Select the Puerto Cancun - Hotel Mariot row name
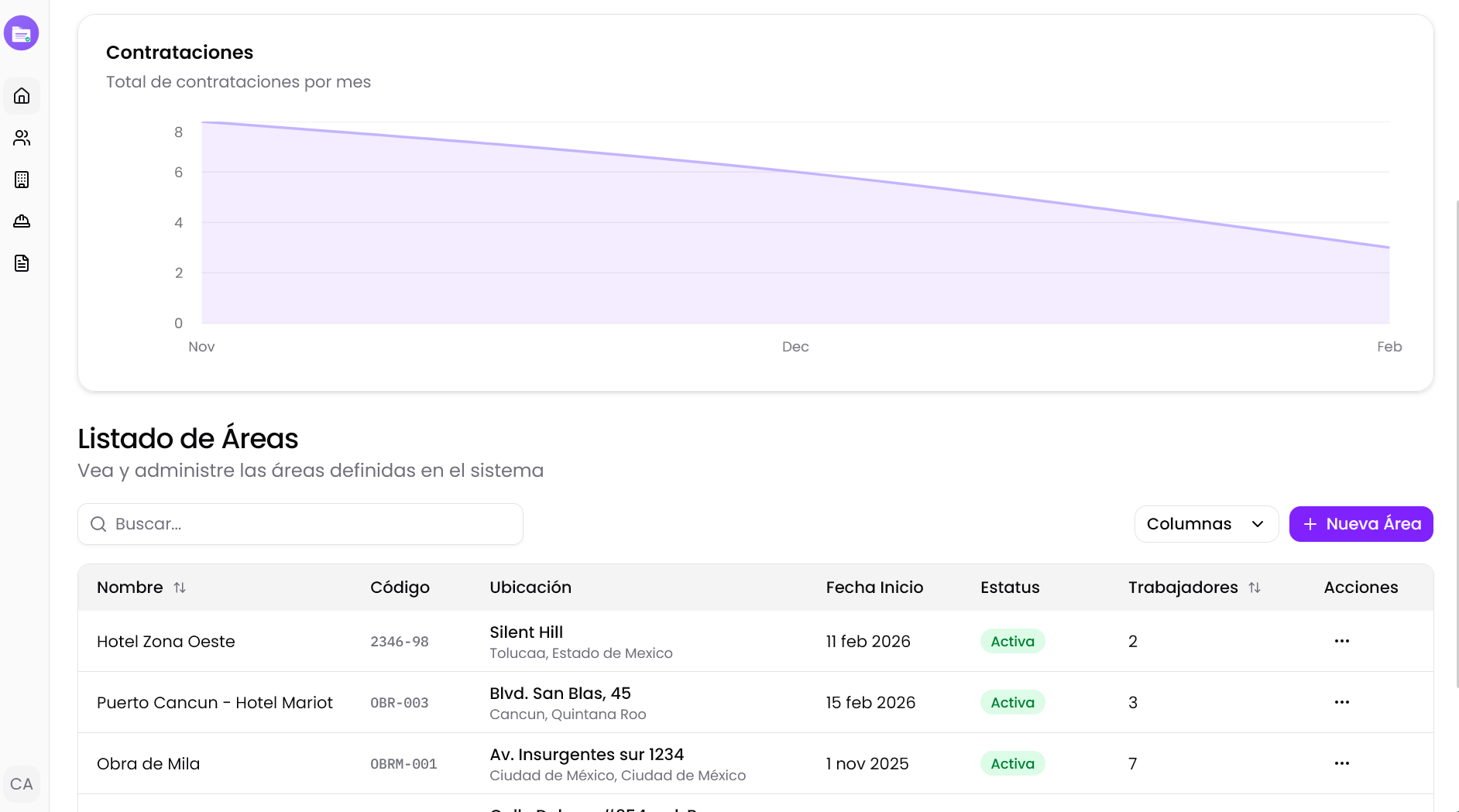Screen dimensions: 1459x812 tap(215, 702)
